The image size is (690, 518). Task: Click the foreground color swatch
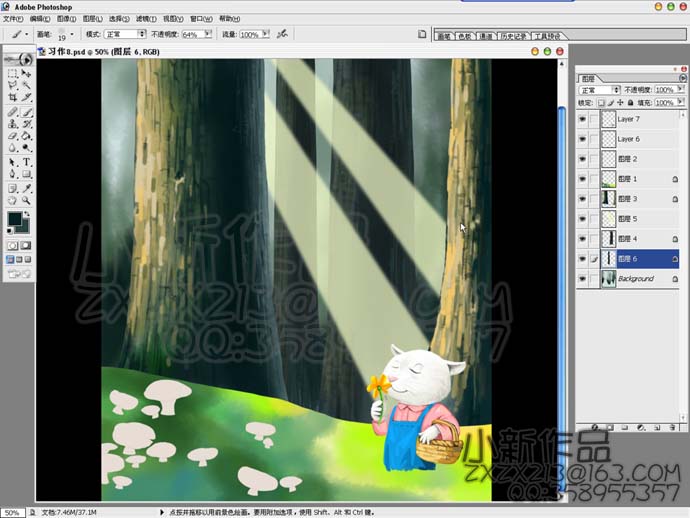(x=14, y=218)
